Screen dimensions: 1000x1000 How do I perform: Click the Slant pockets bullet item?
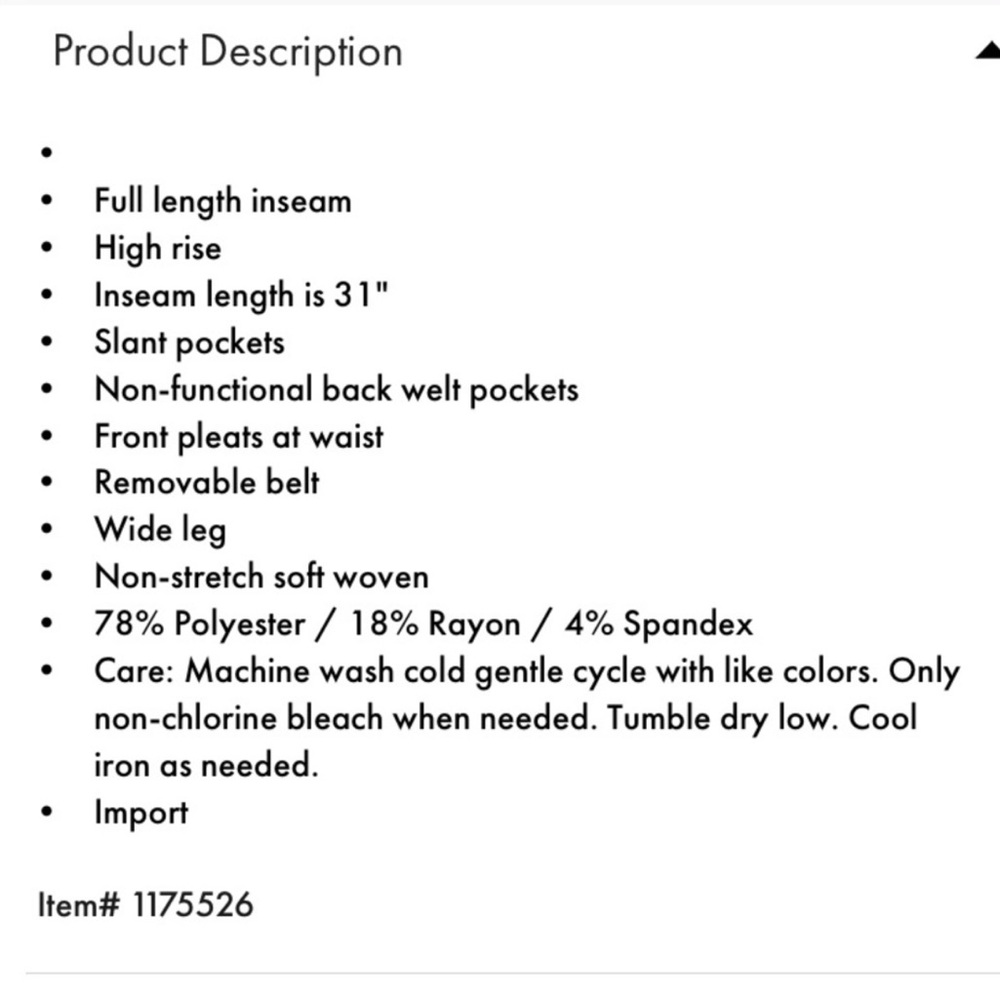pyautogui.click(x=189, y=342)
